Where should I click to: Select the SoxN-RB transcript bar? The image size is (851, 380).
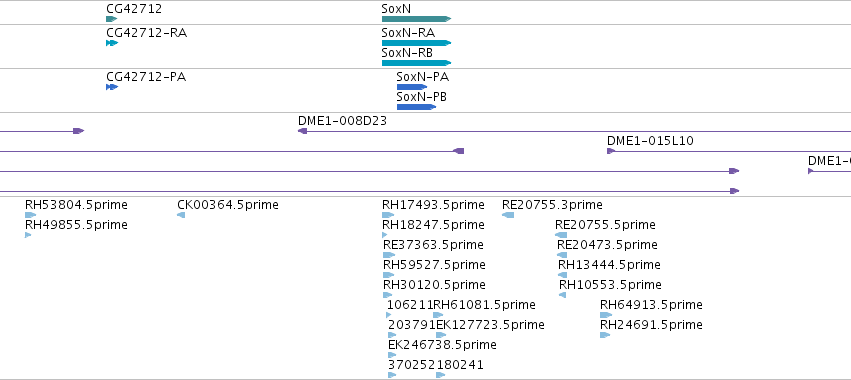[416, 63]
